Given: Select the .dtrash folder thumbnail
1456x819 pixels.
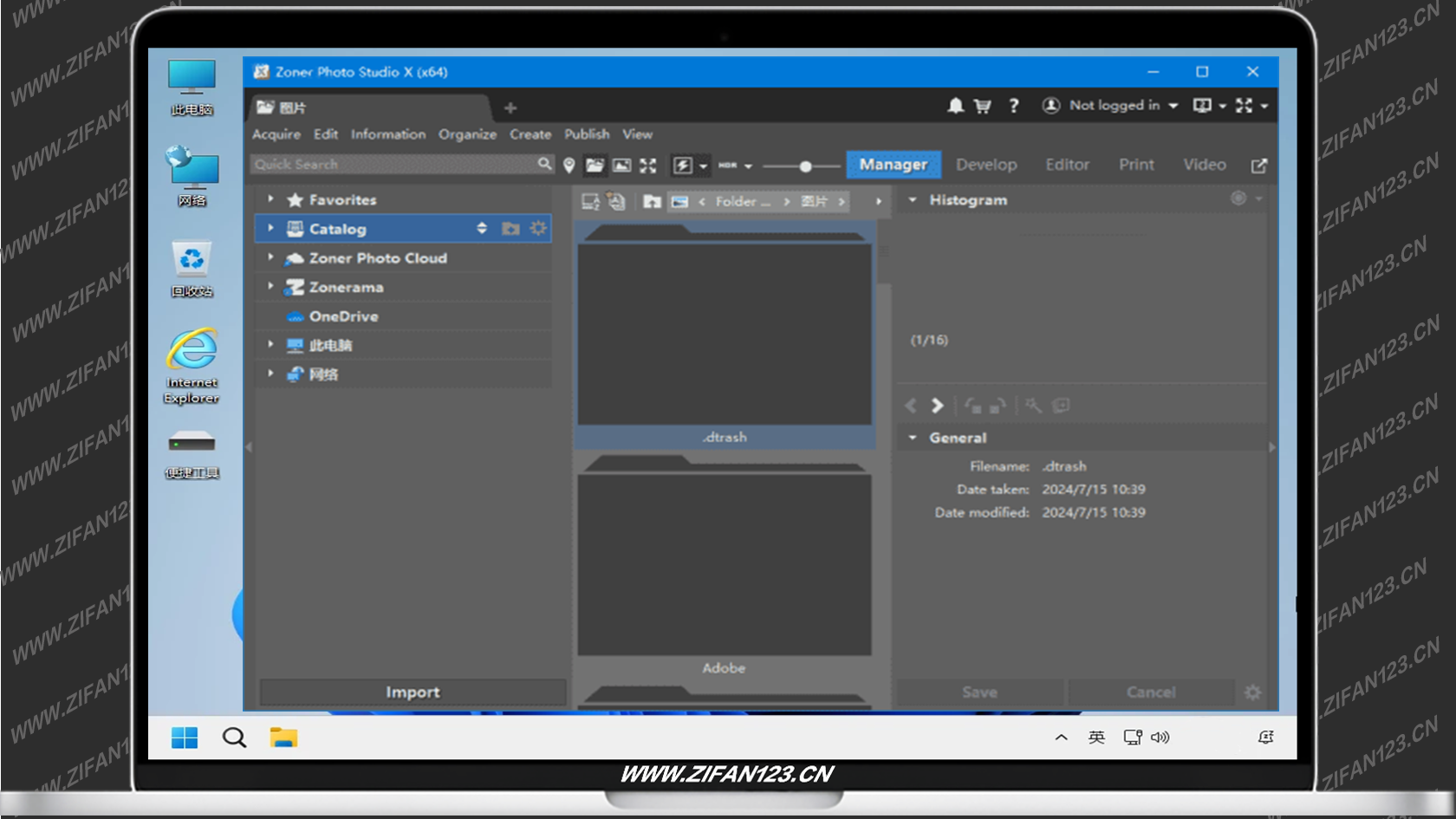Looking at the screenshot, I should (x=725, y=335).
